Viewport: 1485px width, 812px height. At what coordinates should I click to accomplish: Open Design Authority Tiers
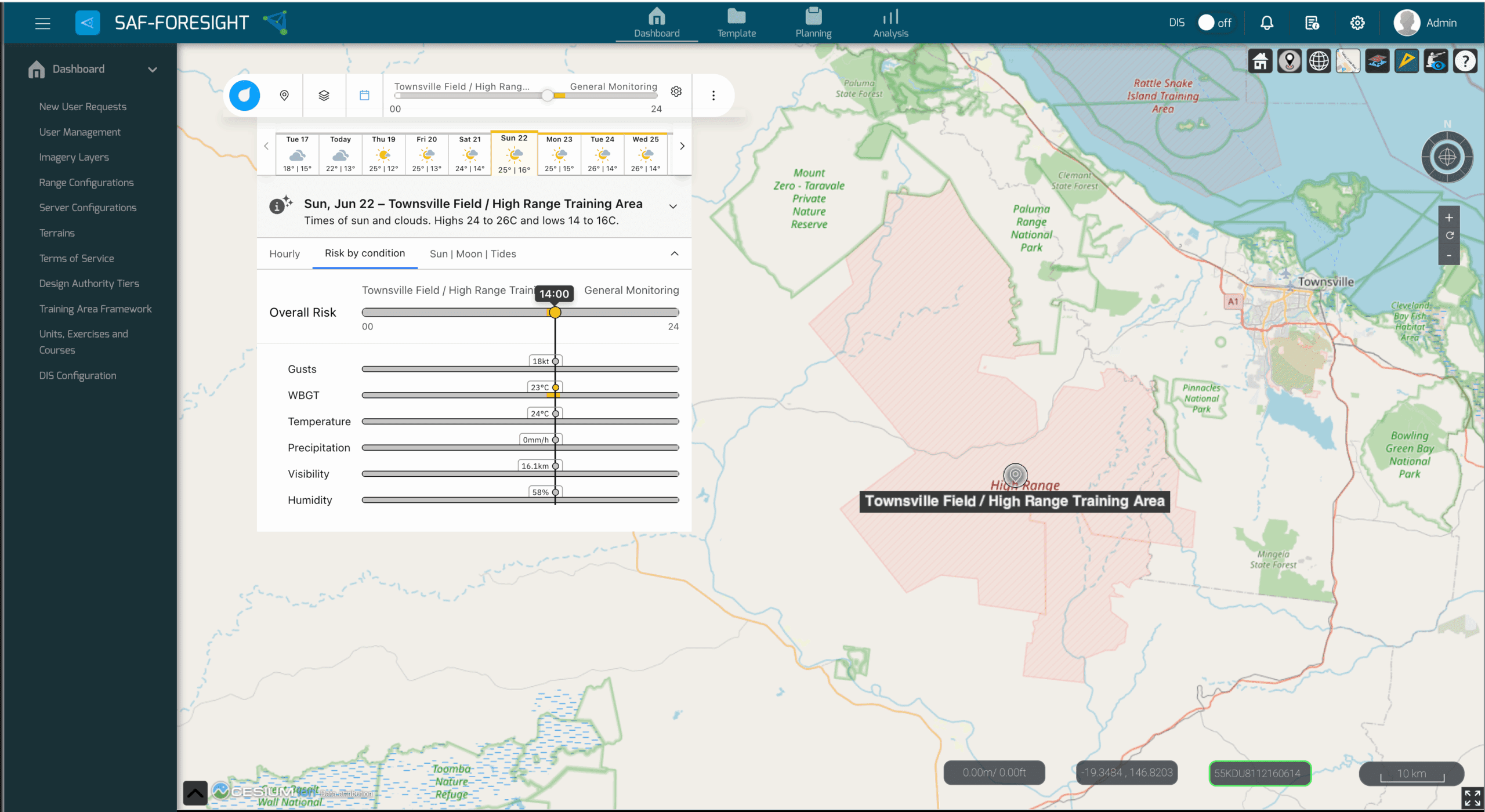tap(89, 284)
